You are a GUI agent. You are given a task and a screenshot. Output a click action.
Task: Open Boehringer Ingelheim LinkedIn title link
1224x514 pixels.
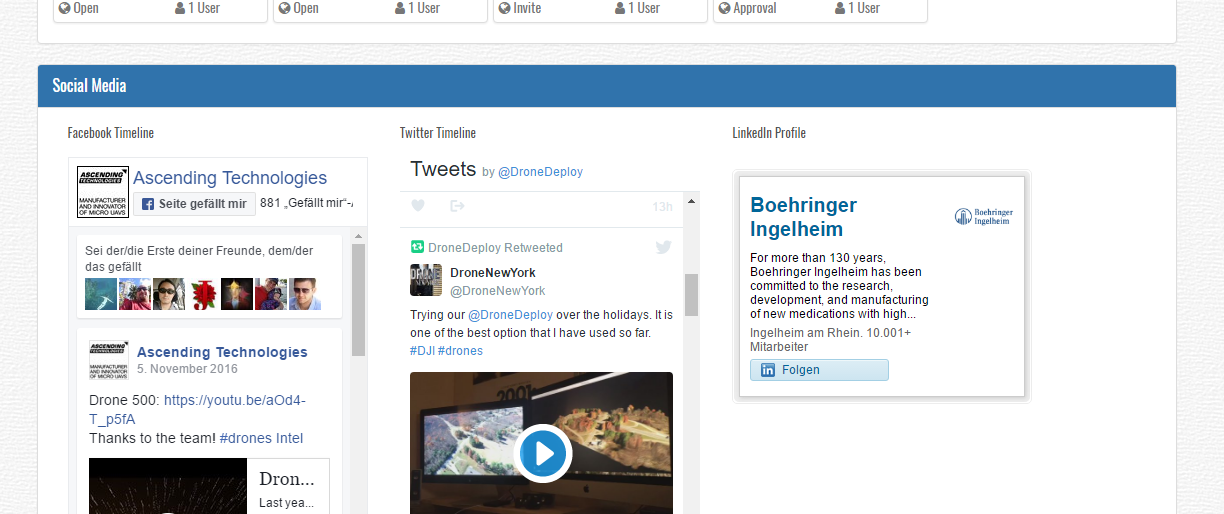pyautogui.click(x=804, y=217)
